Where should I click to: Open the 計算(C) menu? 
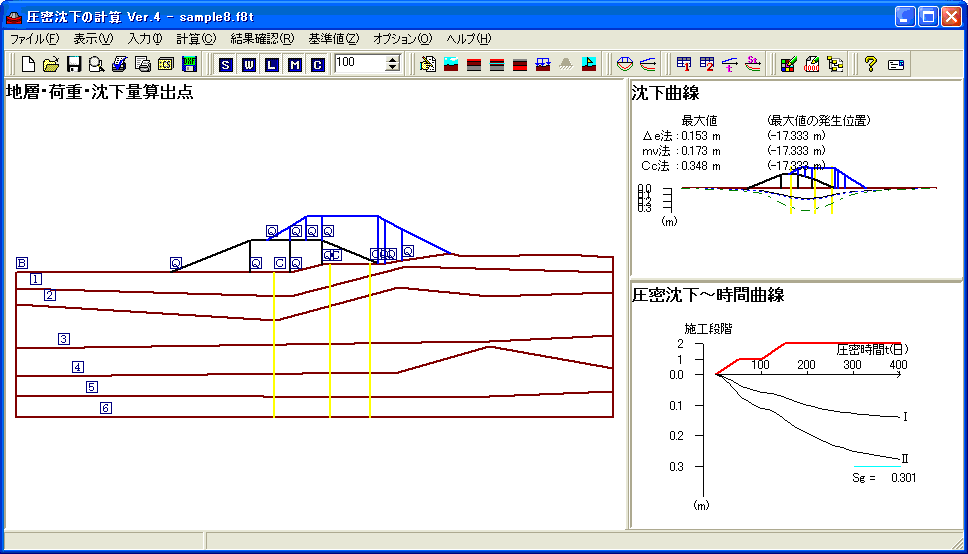[x=196, y=39]
